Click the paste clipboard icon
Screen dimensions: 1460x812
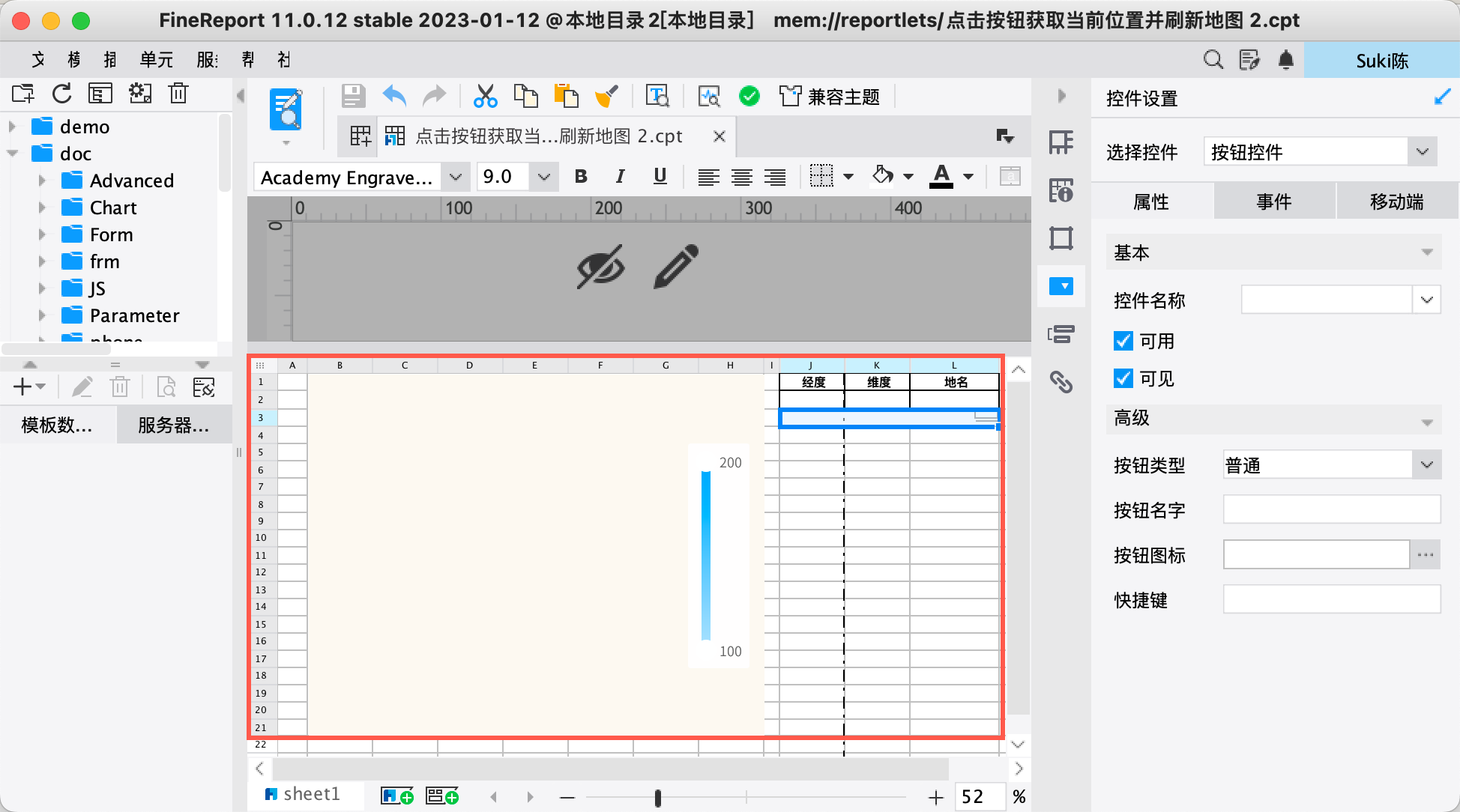point(567,97)
